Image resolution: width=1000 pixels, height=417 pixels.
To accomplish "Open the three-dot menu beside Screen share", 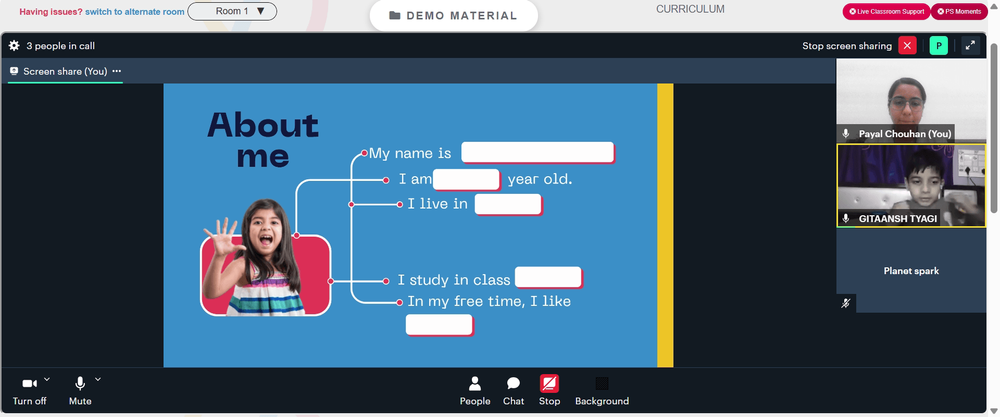I will [116, 71].
